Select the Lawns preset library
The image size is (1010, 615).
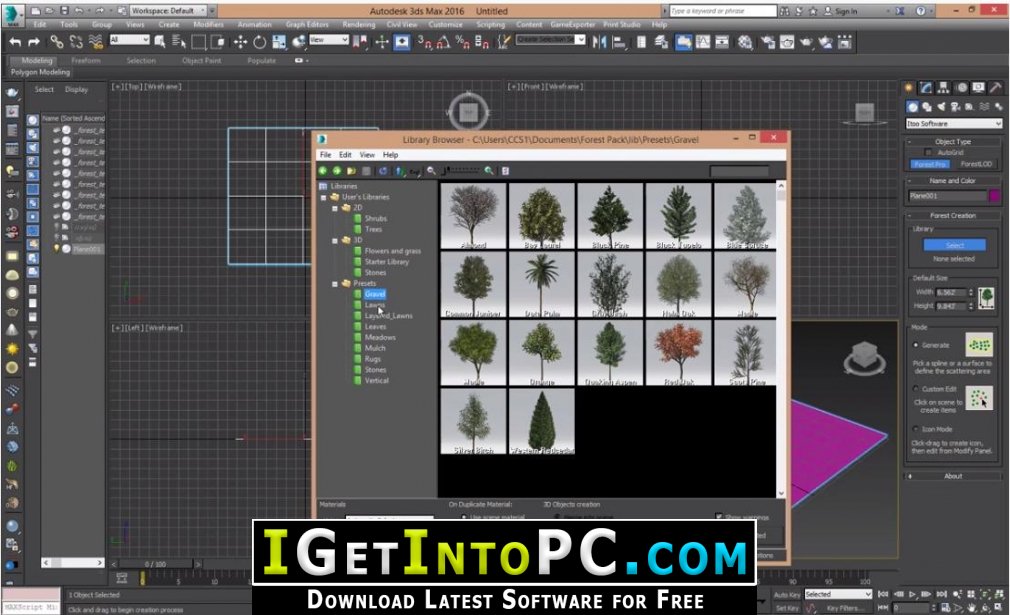(375, 305)
